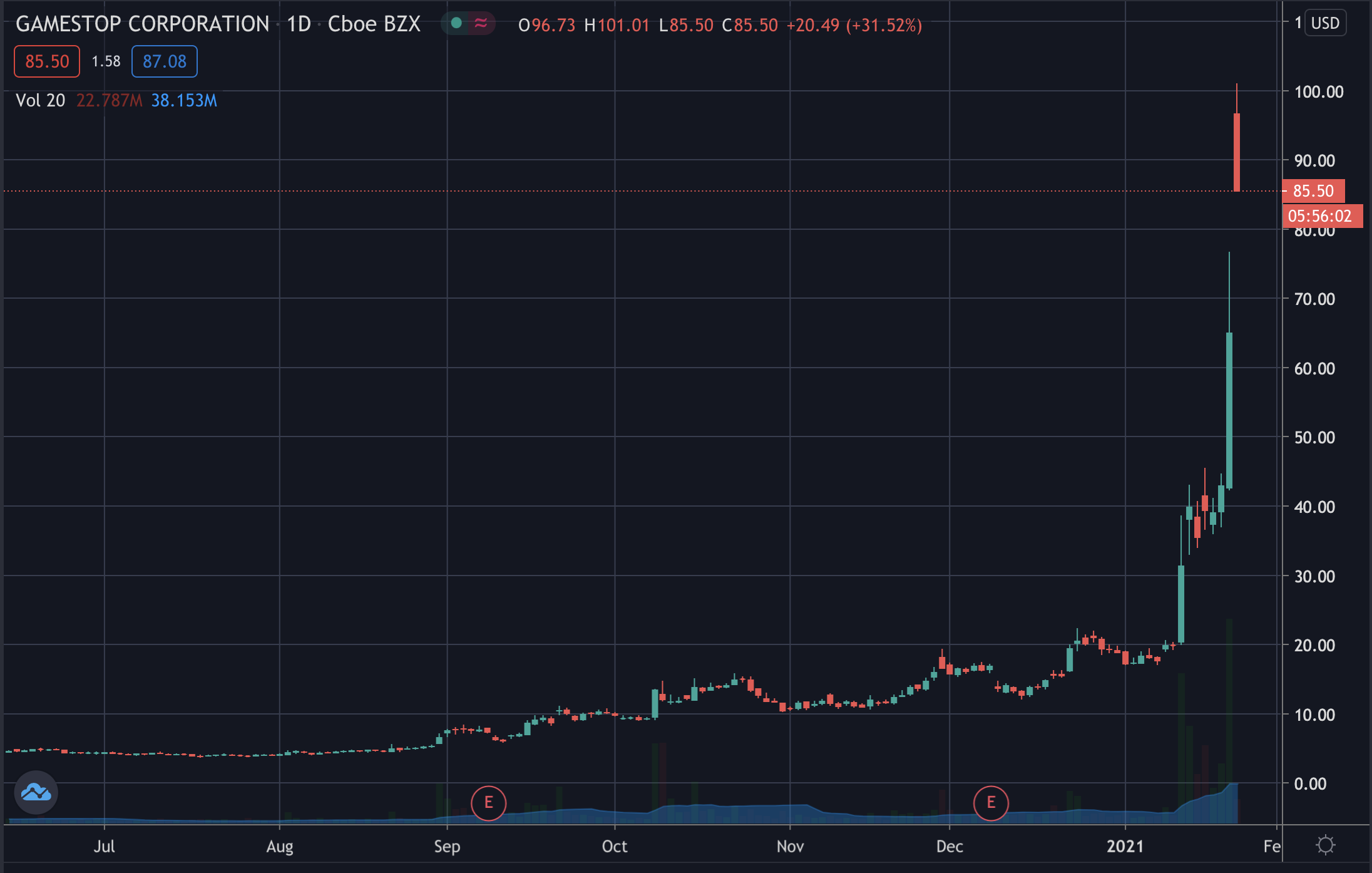Viewport: 1372px width, 873px height.
Task: Select the Vol 20 indicator legend
Action: click(40, 100)
